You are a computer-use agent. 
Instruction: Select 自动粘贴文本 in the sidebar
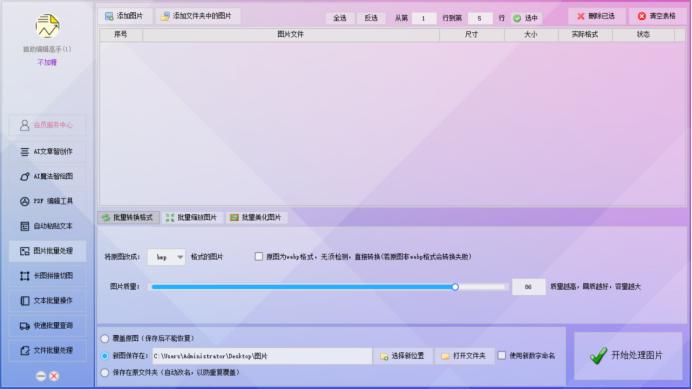pyautogui.click(x=47, y=226)
